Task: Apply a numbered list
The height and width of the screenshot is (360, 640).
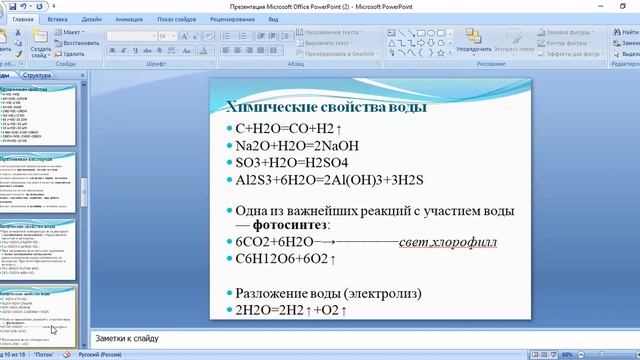Action: [x=244, y=36]
